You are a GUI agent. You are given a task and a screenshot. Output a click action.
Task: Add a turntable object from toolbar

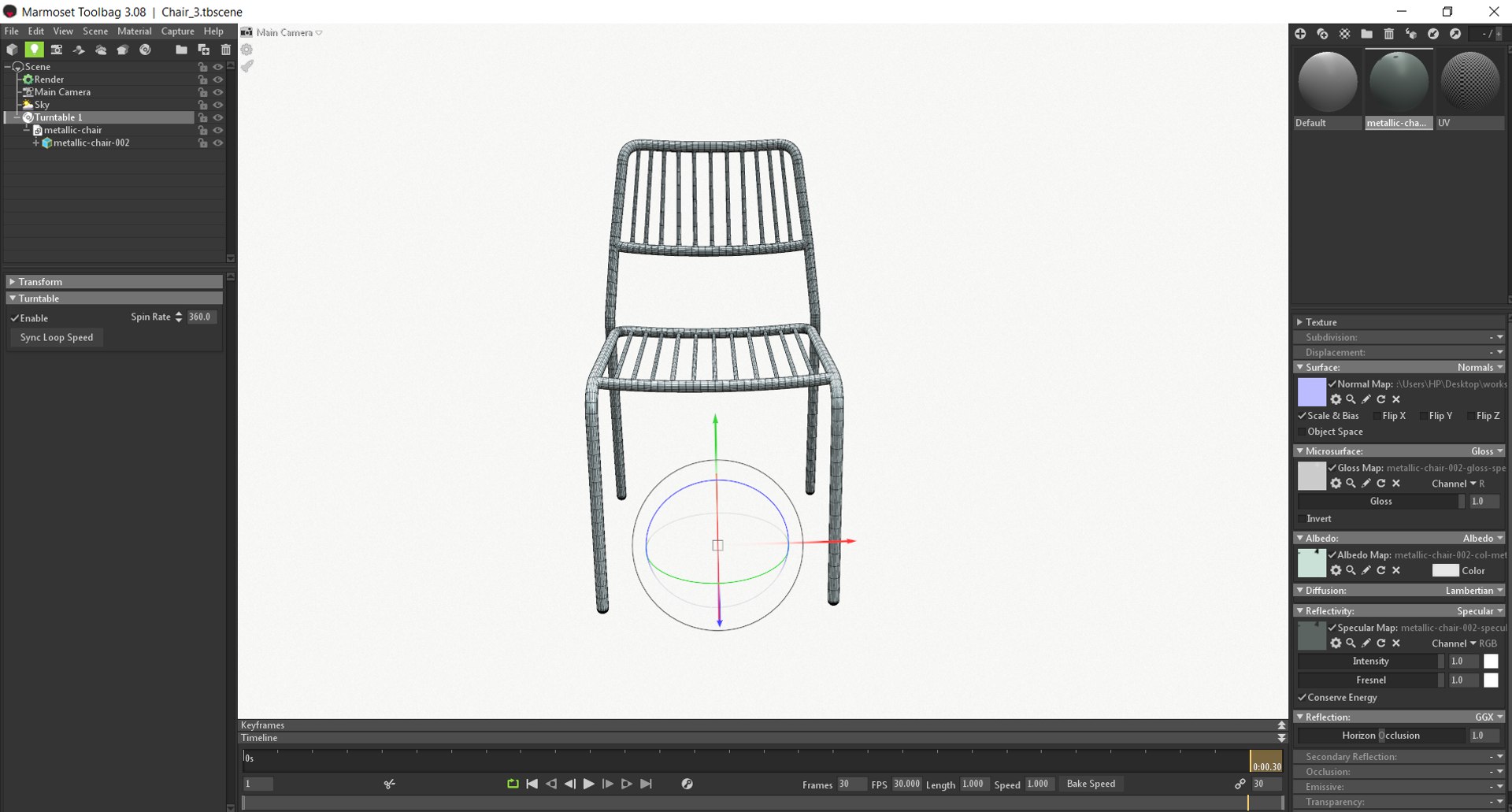[x=145, y=50]
